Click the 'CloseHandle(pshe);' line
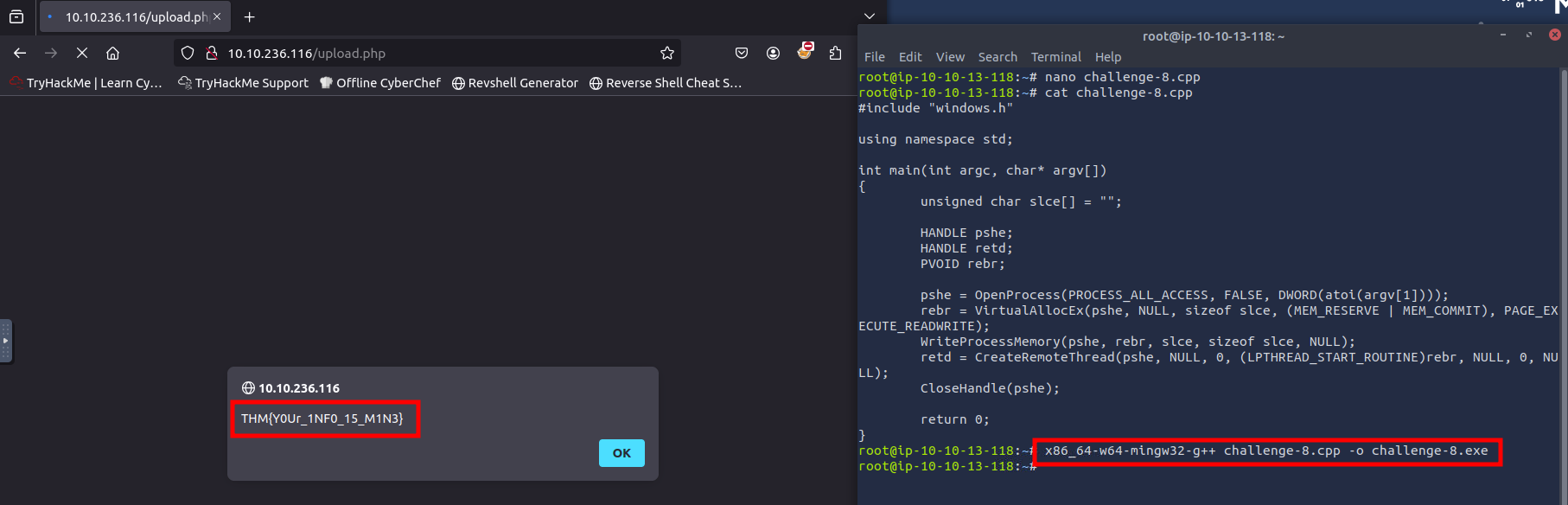1568x505 pixels. pyautogui.click(x=990, y=388)
